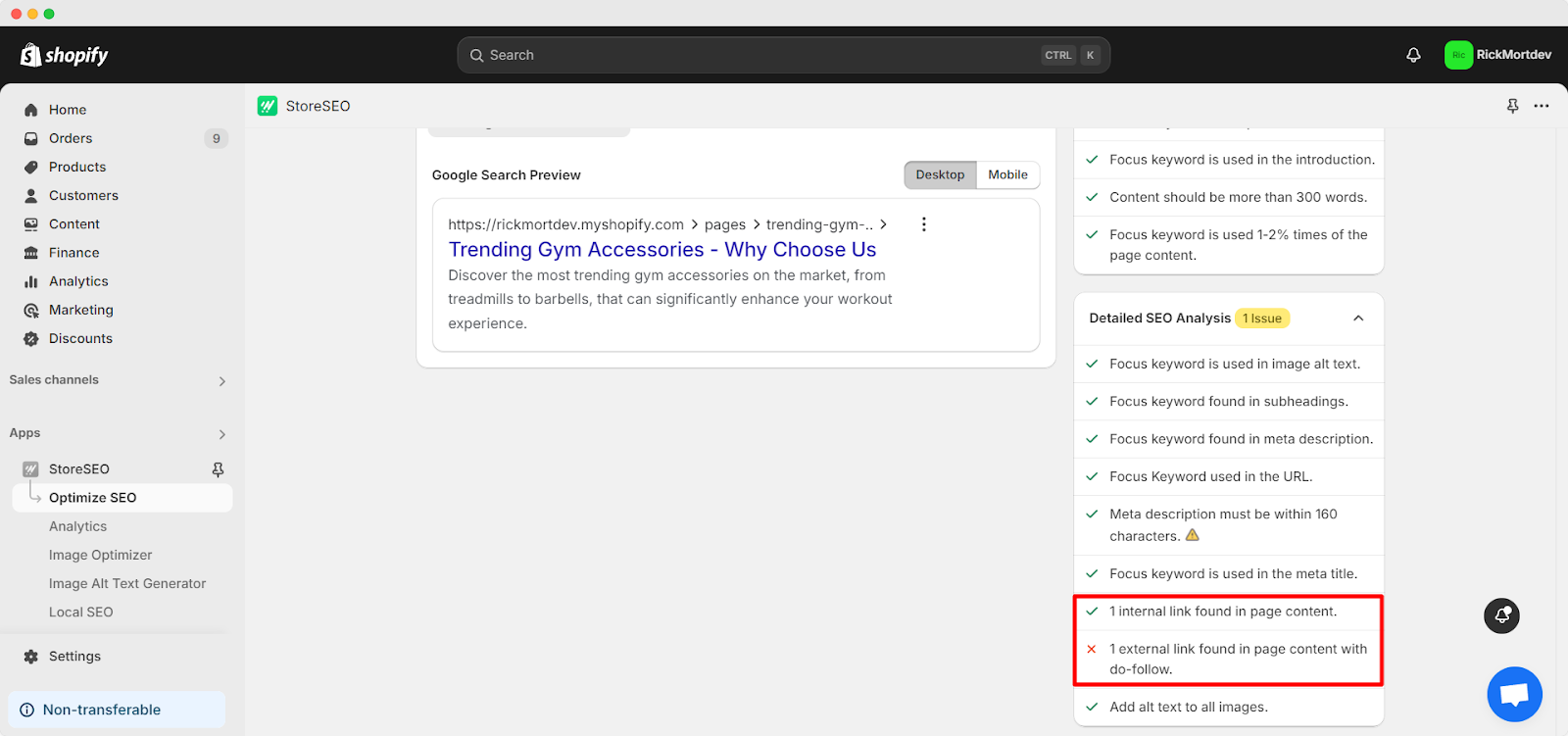This screenshot has height=736, width=1568.
Task: Switch preview to Mobile
Action: 1007,174
